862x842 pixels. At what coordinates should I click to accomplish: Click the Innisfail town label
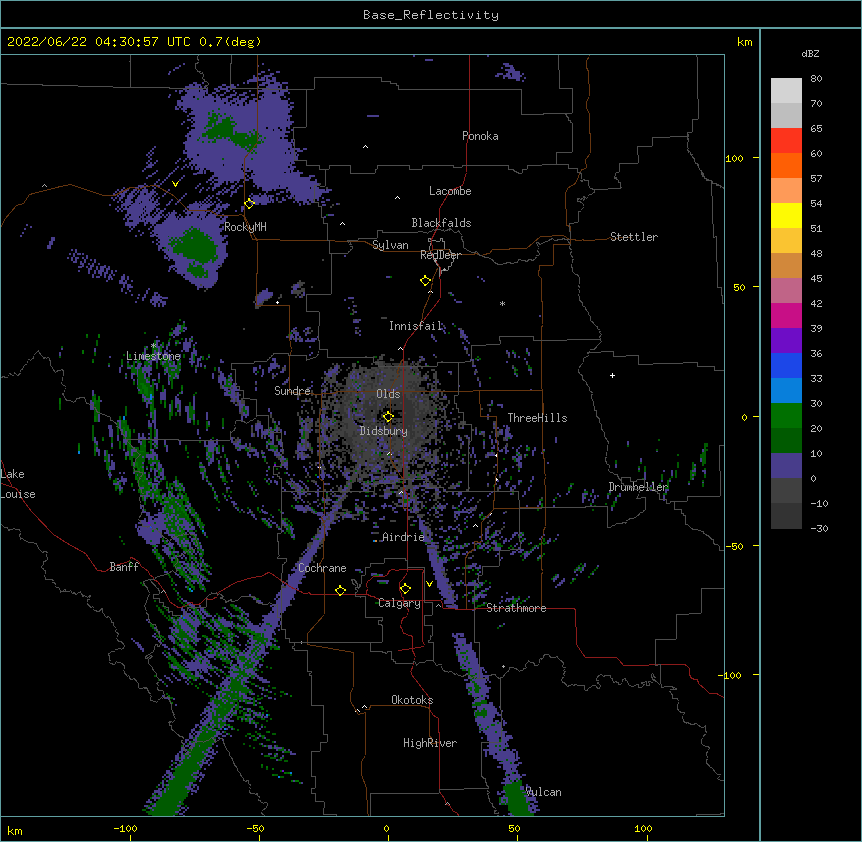(416, 326)
